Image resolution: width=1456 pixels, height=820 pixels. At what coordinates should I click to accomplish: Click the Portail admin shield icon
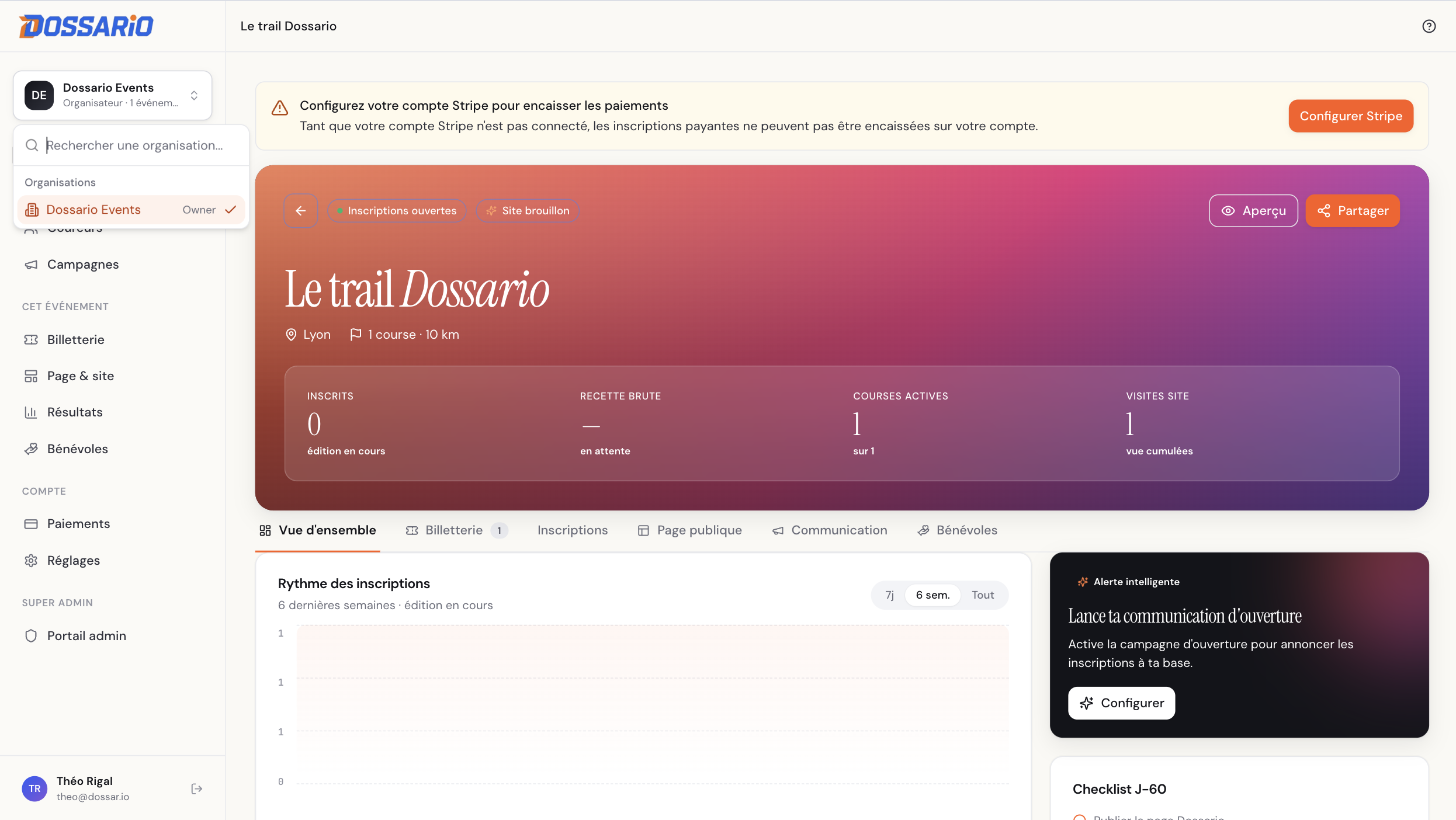tap(31, 636)
